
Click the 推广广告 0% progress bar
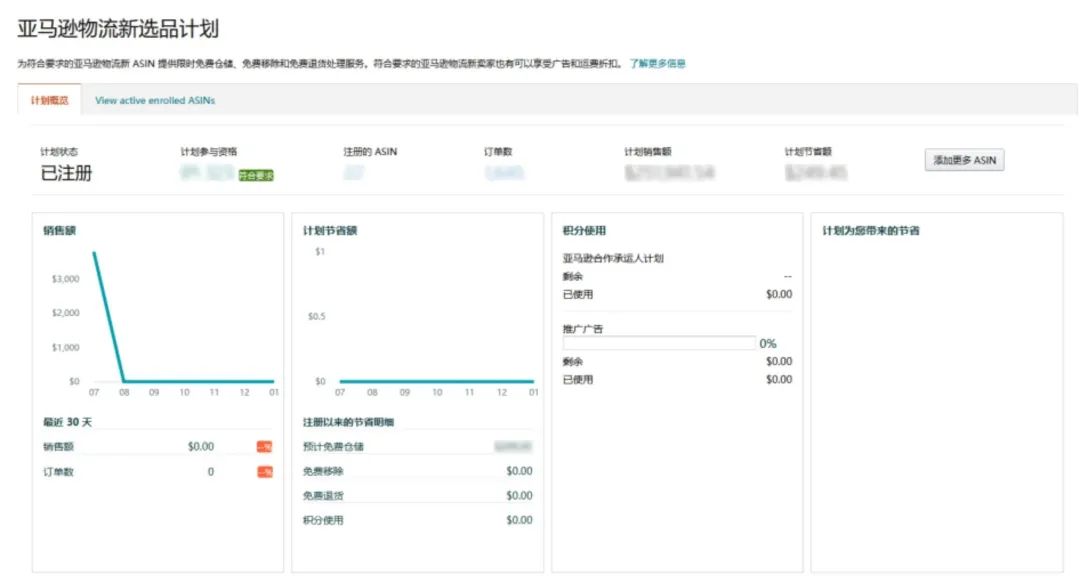(x=660, y=342)
